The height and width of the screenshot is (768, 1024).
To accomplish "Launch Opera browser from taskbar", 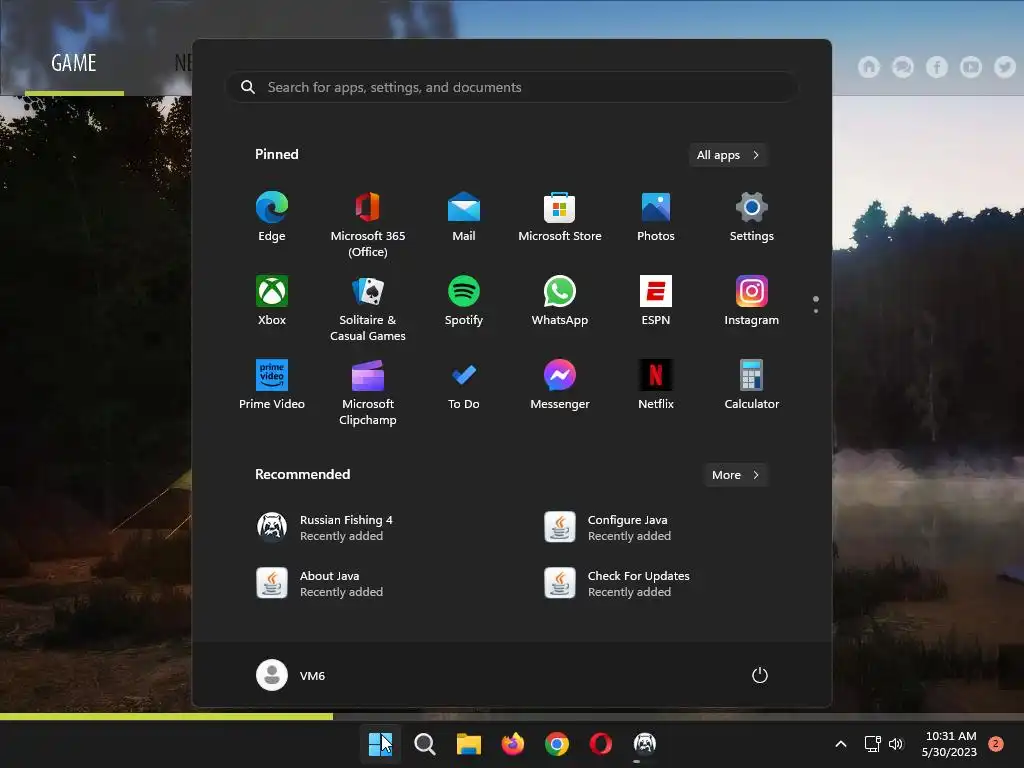I will tap(601, 744).
